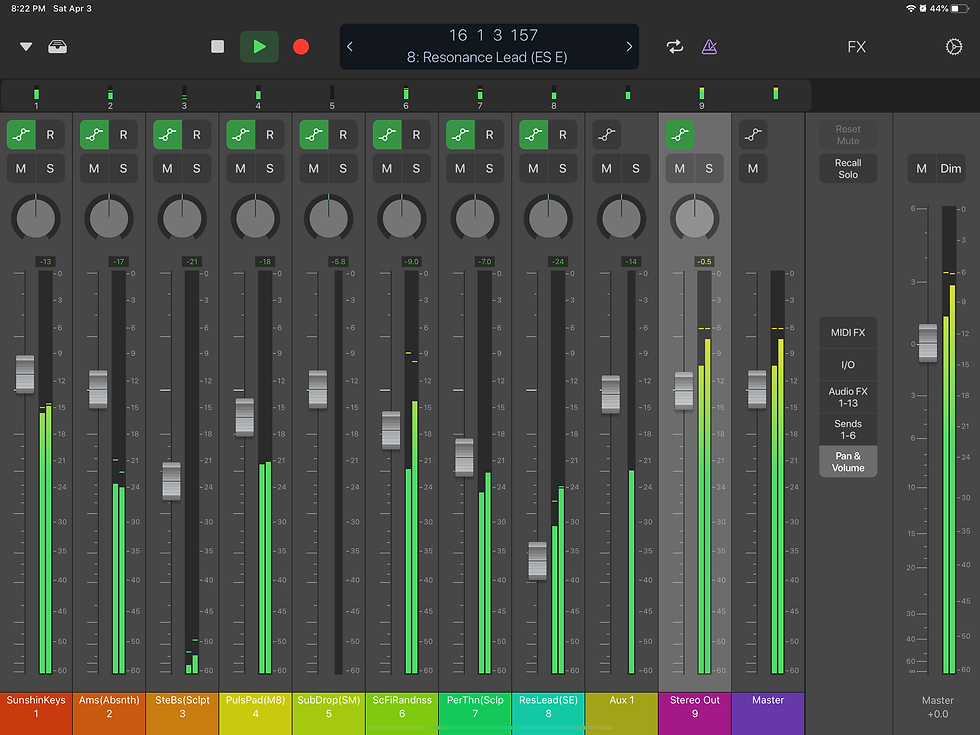
Task: Click the SteBs(Sclpt volume fader handle
Action: pyautogui.click(x=171, y=481)
